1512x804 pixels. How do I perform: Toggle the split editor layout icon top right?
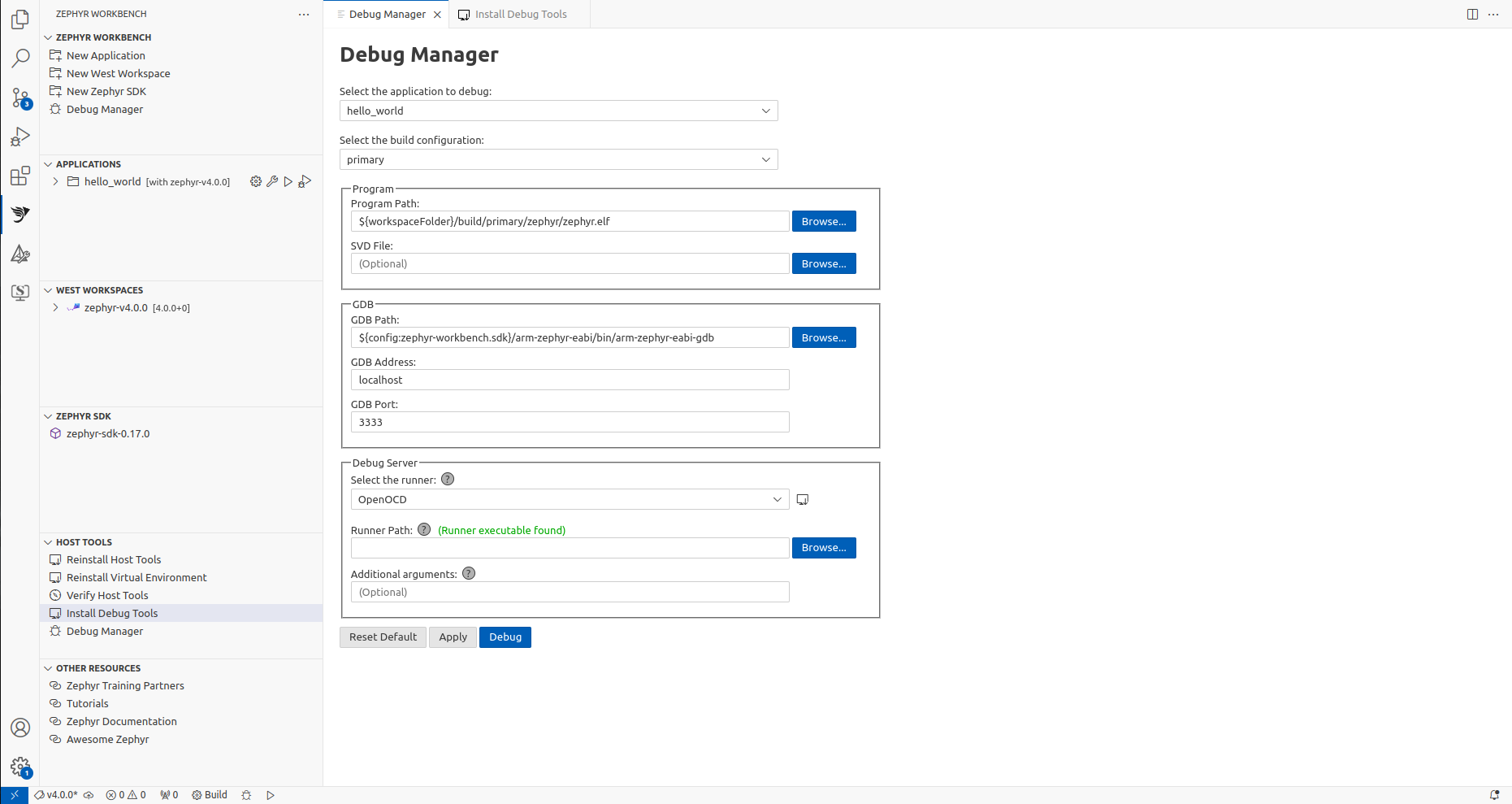[x=1472, y=14]
